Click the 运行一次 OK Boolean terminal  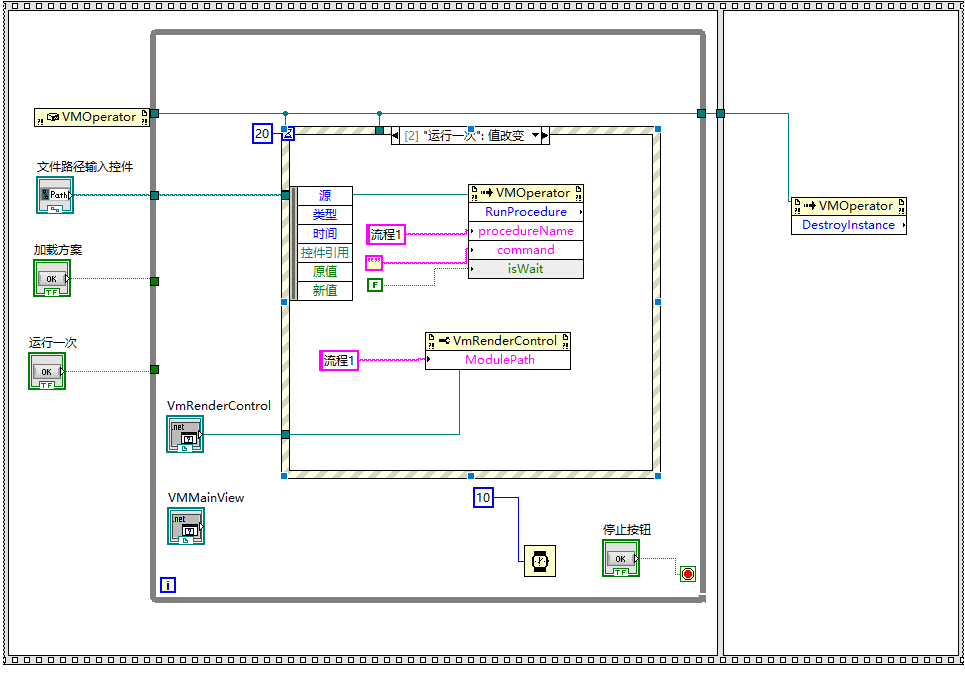[47, 370]
